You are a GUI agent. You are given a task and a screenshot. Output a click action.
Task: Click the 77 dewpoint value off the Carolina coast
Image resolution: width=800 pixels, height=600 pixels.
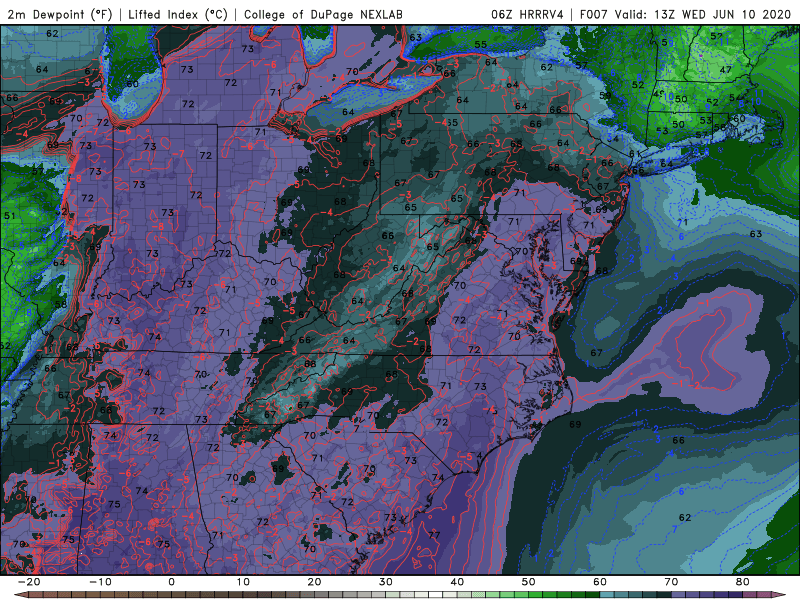tap(434, 535)
